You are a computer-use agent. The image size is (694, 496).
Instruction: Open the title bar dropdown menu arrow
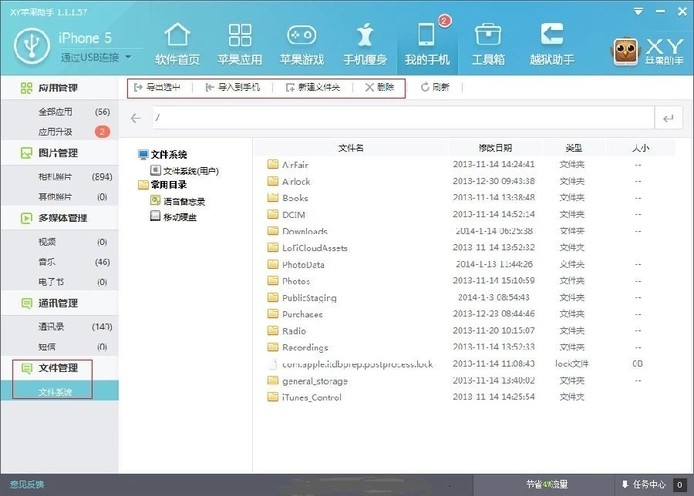point(638,12)
